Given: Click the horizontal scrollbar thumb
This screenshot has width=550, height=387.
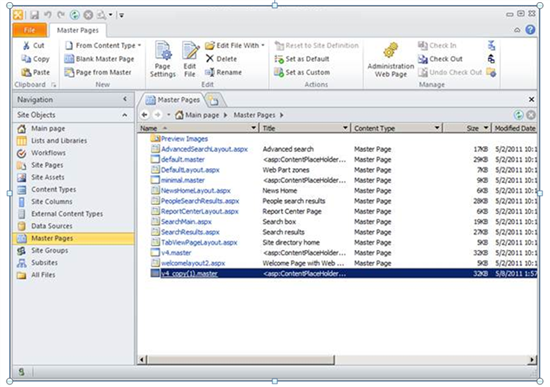Looking at the screenshot, I should click(241, 360).
